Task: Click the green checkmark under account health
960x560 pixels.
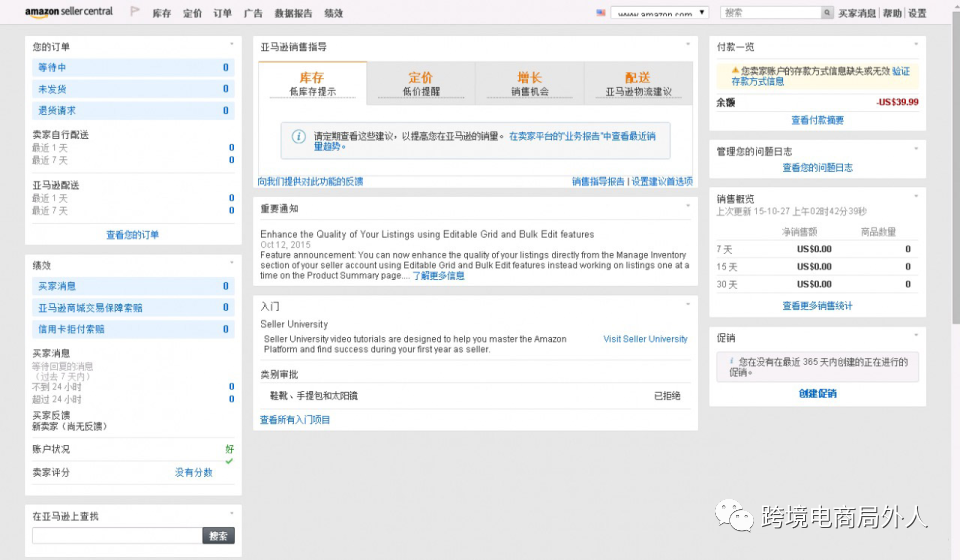Action: pyautogui.click(x=229, y=461)
